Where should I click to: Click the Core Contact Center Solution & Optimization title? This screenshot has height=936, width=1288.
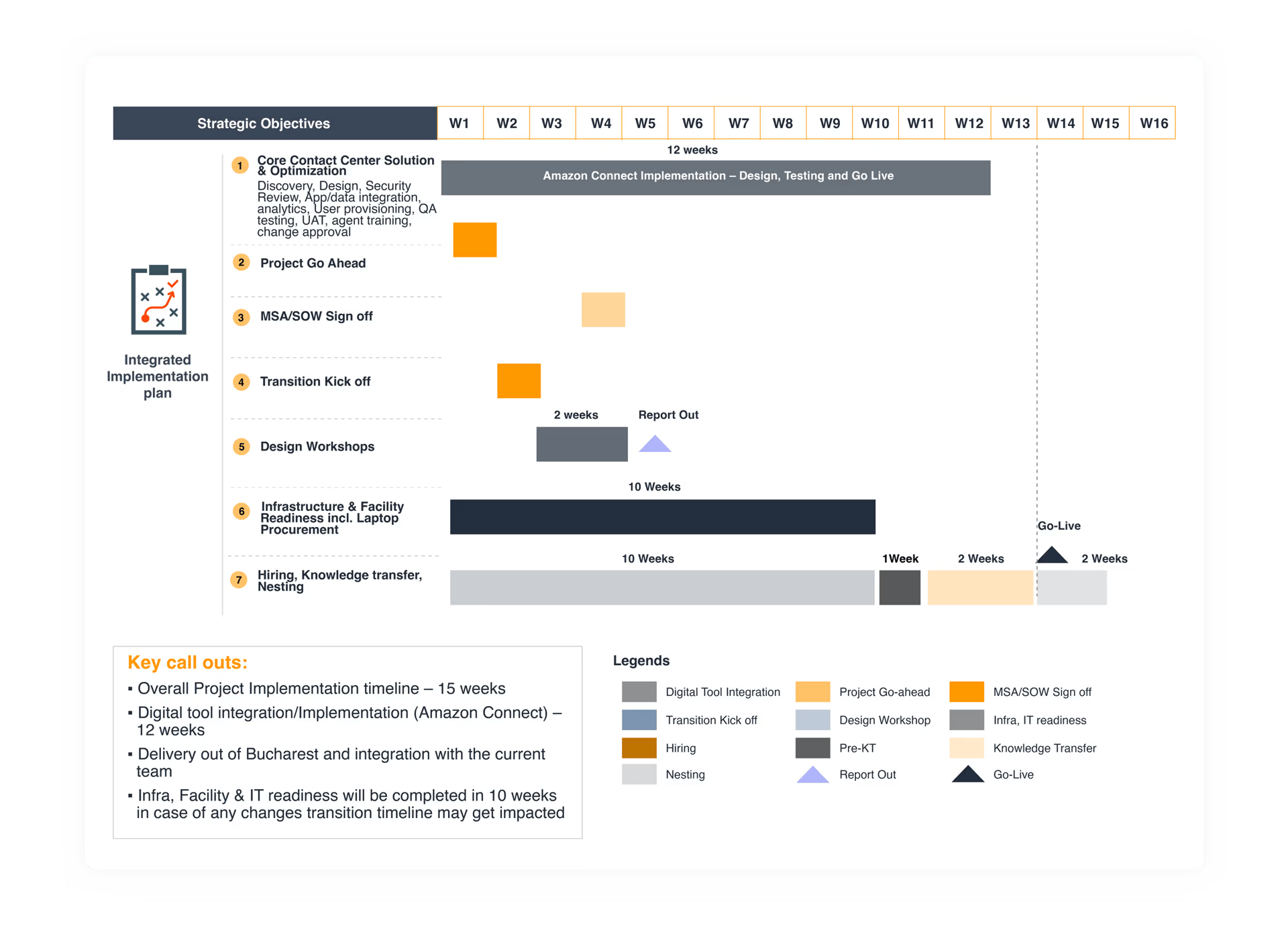[345, 166]
